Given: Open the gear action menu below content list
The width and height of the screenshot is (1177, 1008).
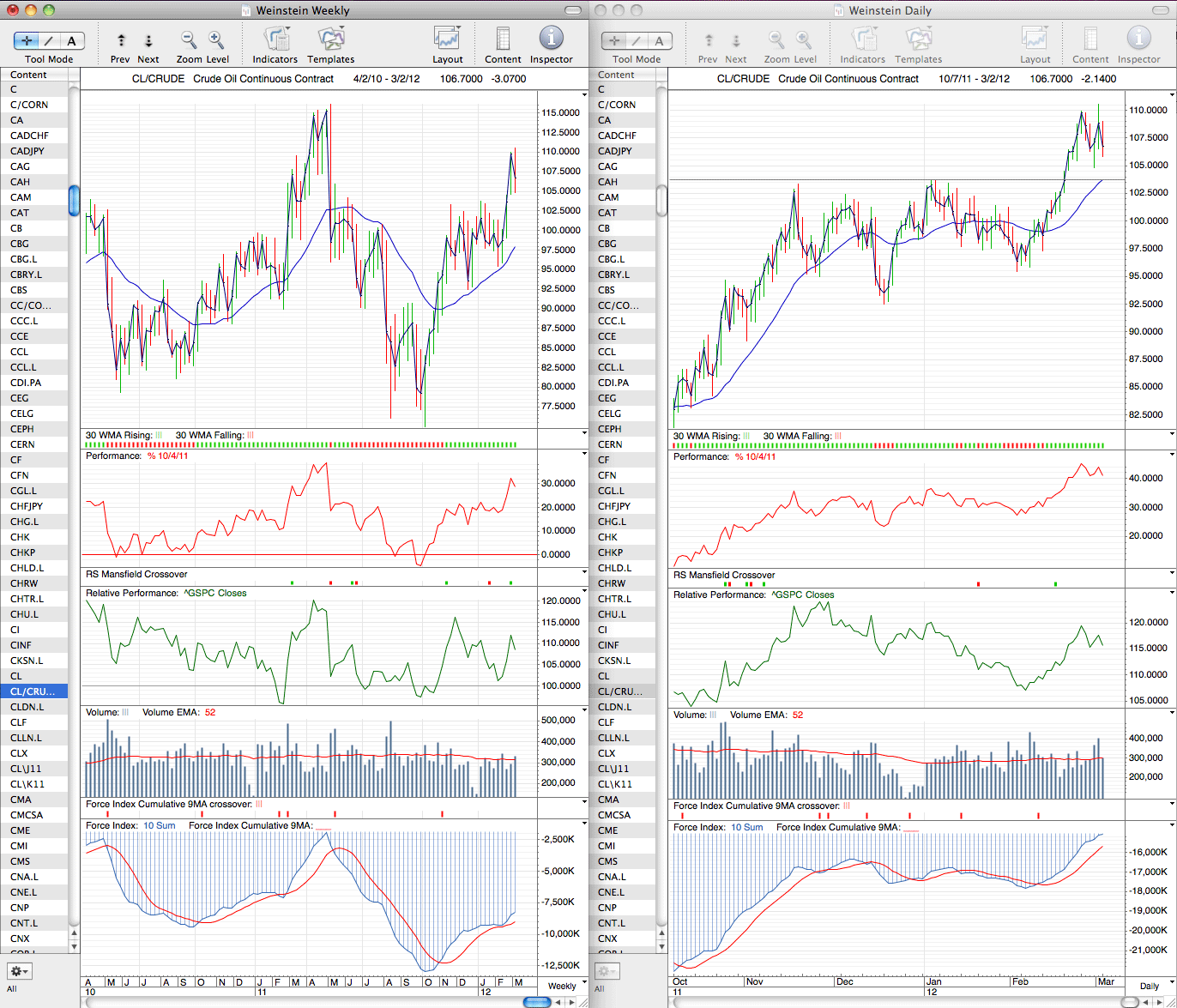Looking at the screenshot, I should tap(20, 971).
